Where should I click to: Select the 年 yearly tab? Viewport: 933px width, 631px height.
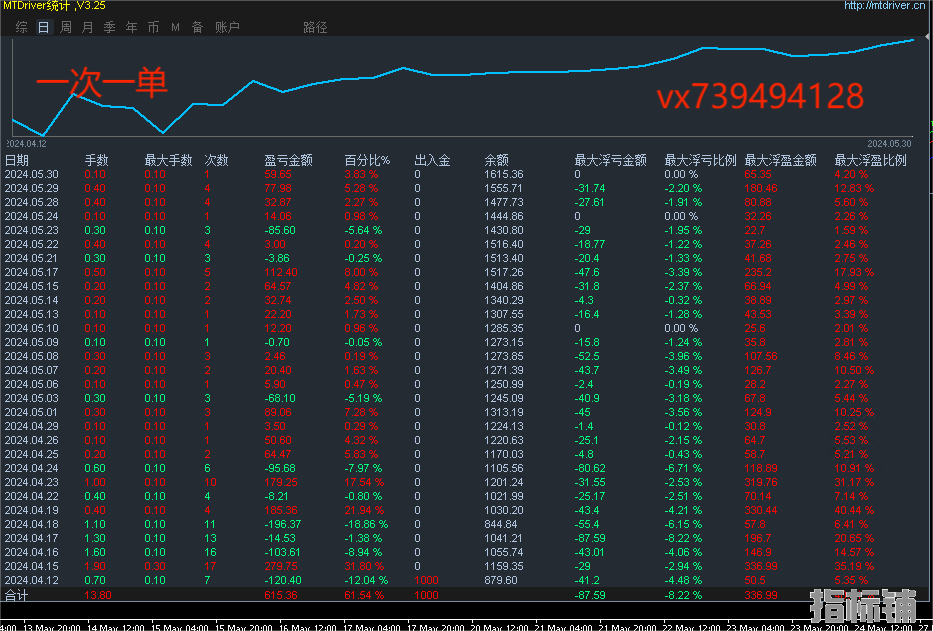[x=131, y=27]
